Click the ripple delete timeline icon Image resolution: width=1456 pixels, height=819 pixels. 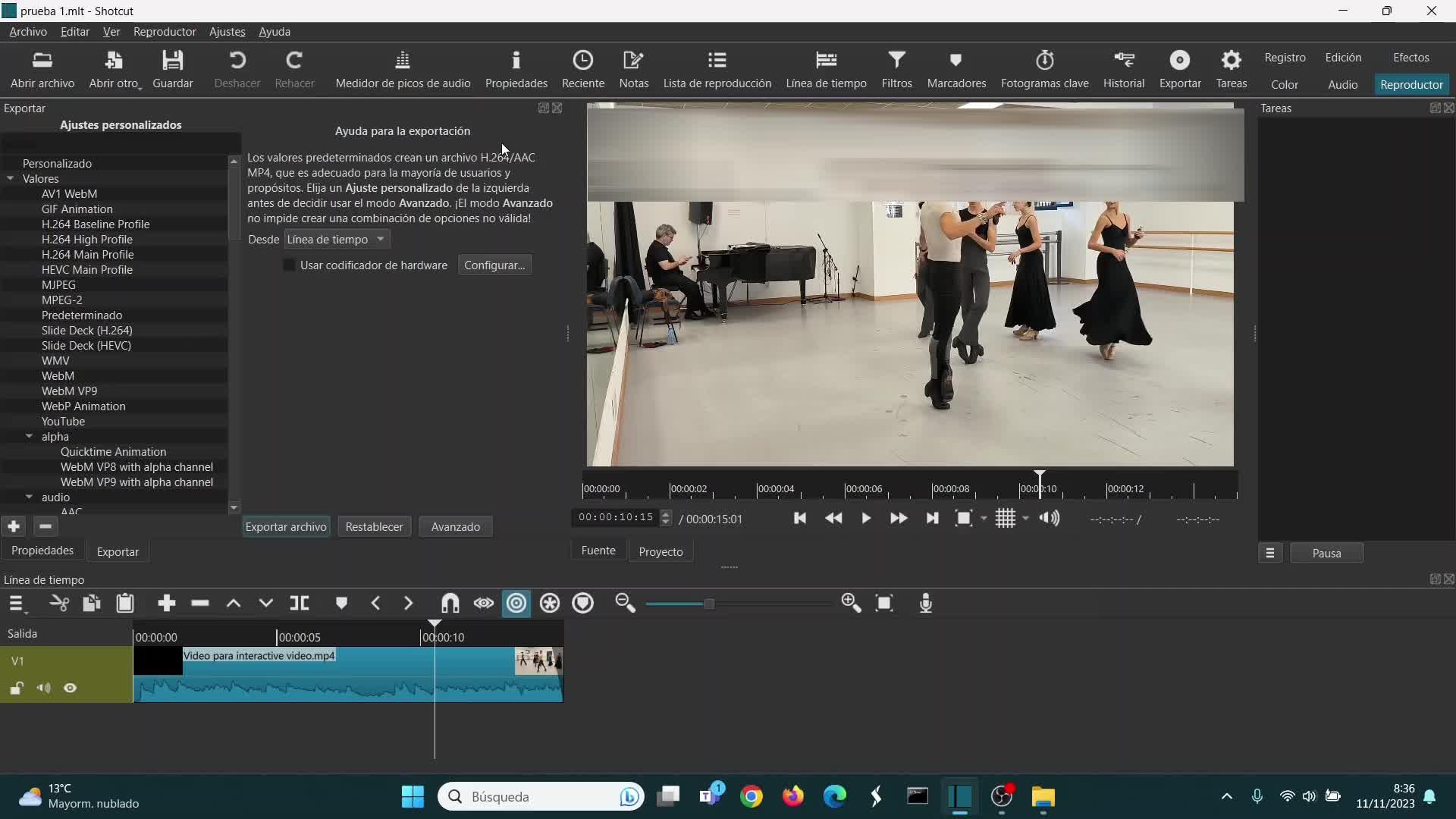click(200, 604)
